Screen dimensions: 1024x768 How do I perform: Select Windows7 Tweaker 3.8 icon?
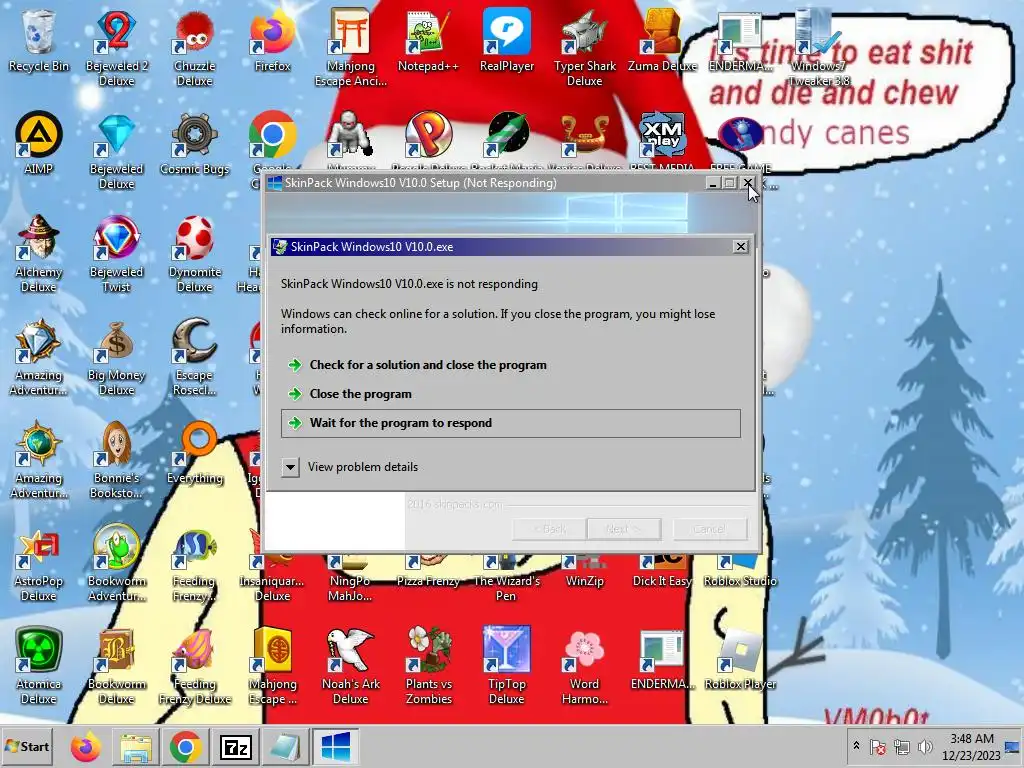[x=818, y=47]
